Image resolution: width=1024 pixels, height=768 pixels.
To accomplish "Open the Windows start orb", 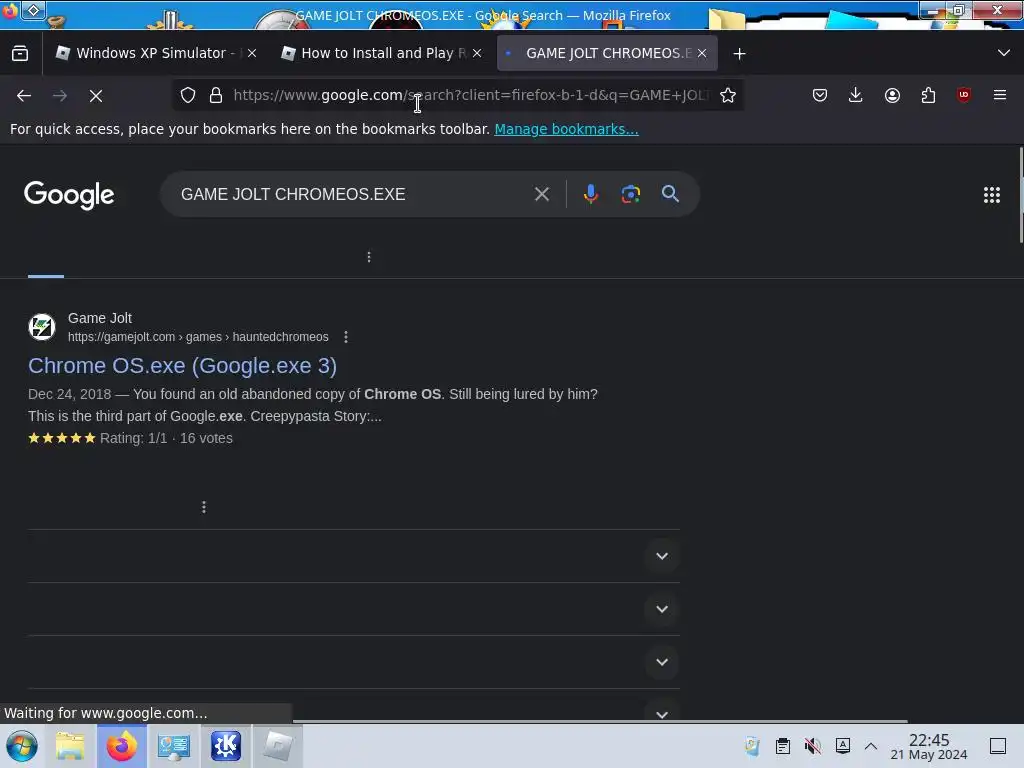I will click(22, 746).
